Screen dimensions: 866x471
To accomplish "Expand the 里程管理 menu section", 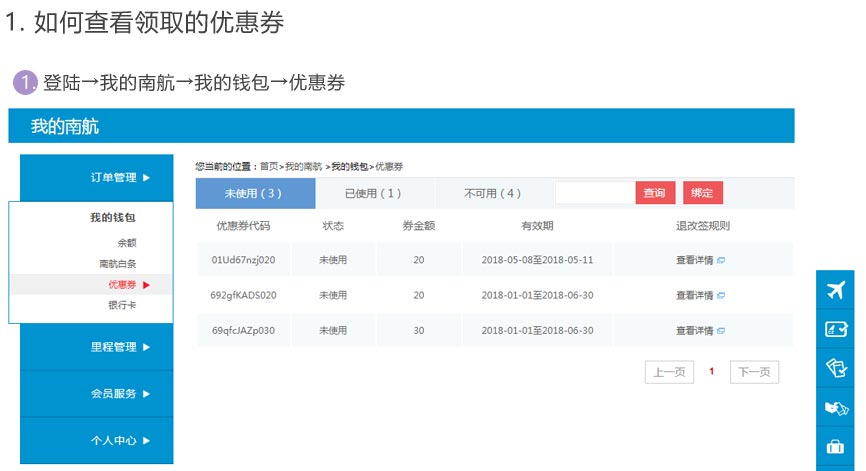I will pos(119,347).
